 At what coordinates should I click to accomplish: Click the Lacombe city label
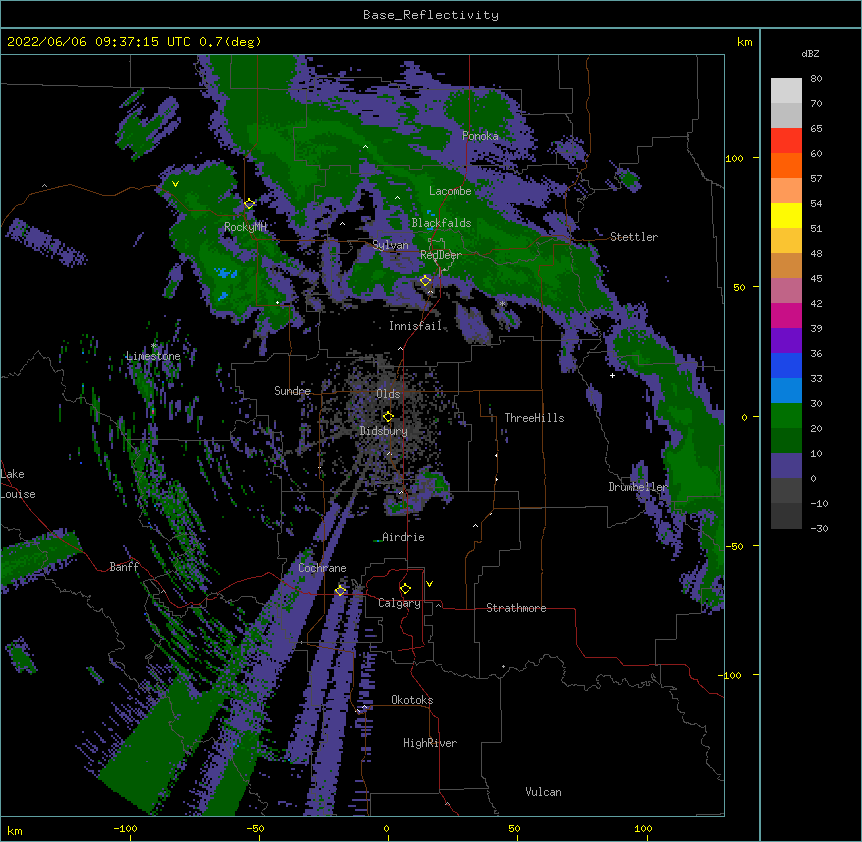450,191
